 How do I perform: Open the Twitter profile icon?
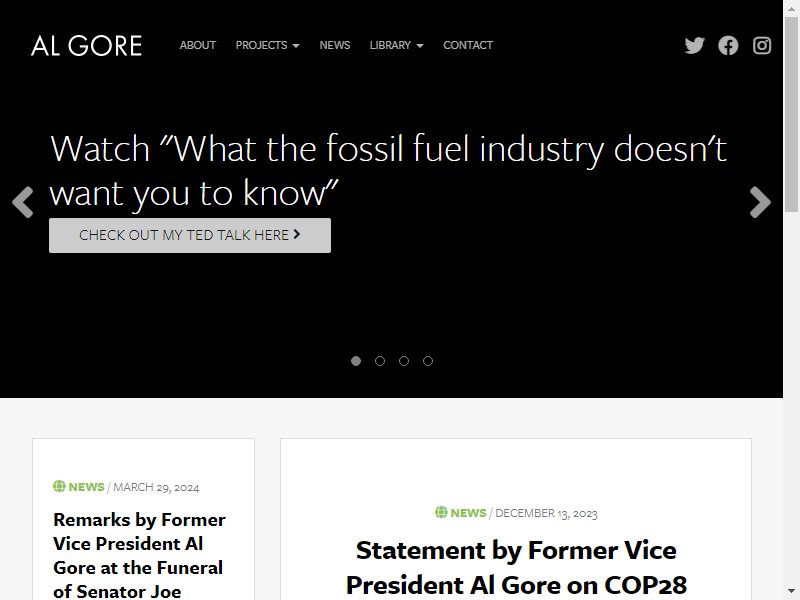[x=694, y=45]
